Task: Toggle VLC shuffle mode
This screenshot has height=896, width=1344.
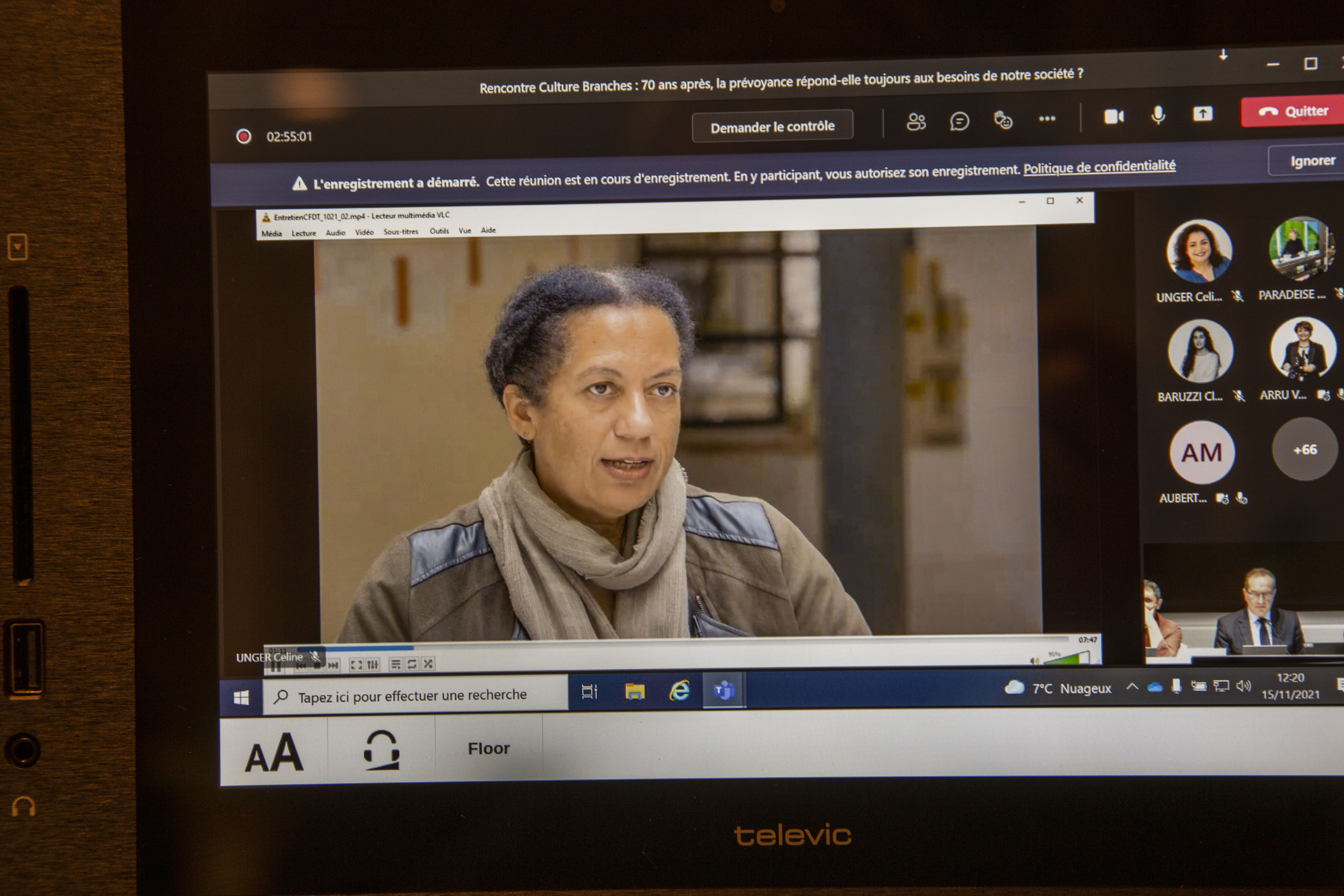Action: tap(428, 663)
